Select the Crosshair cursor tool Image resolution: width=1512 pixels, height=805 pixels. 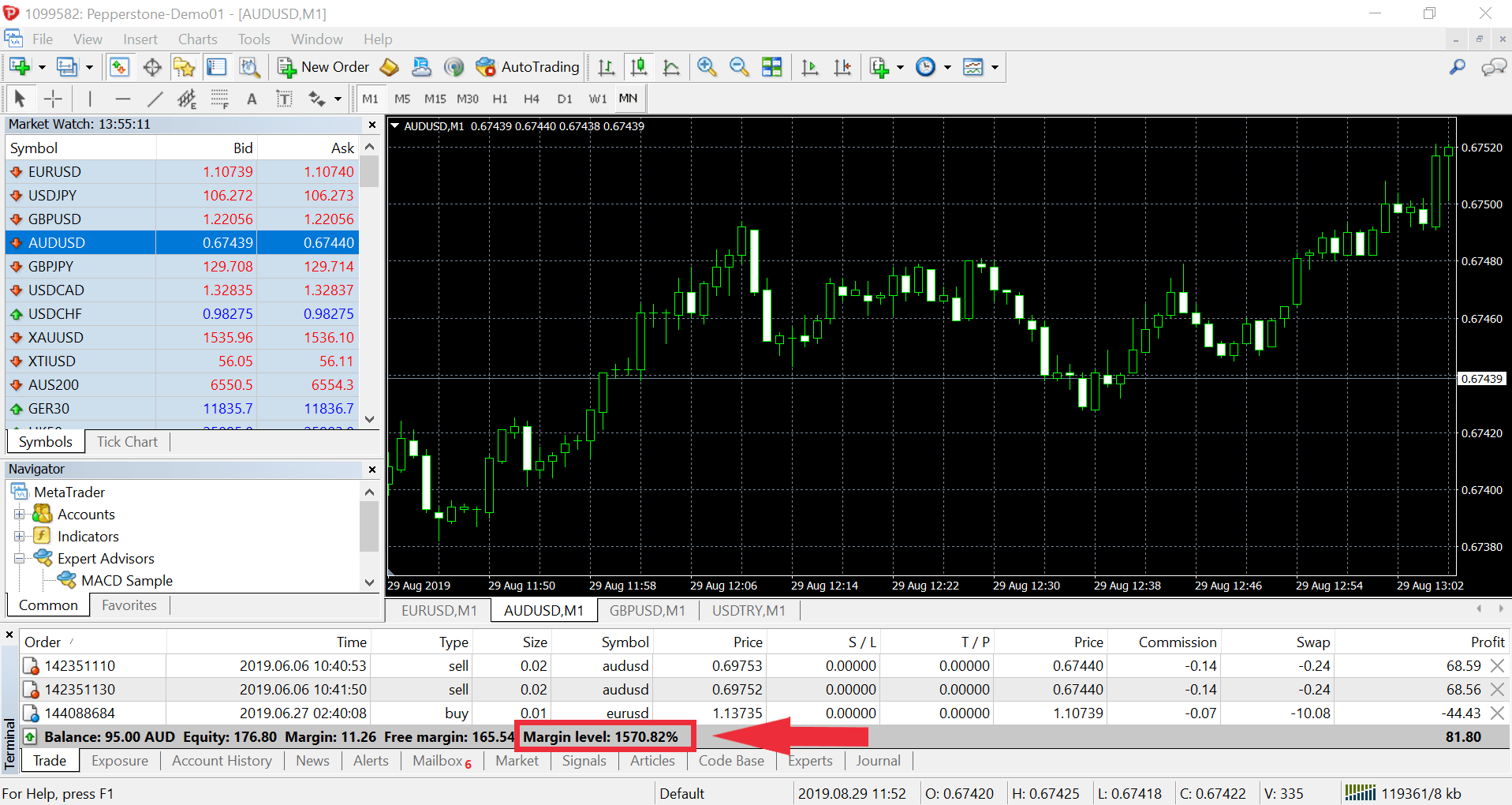53,99
